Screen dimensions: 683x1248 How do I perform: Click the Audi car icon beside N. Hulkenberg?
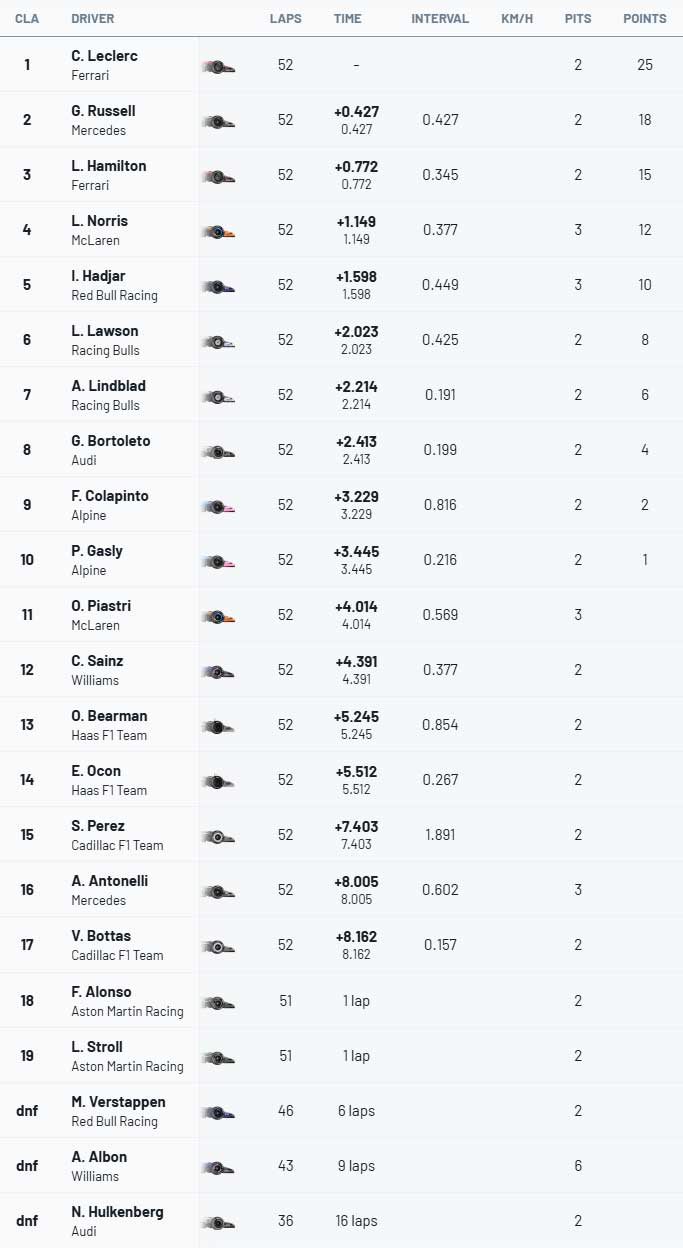point(219,1221)
